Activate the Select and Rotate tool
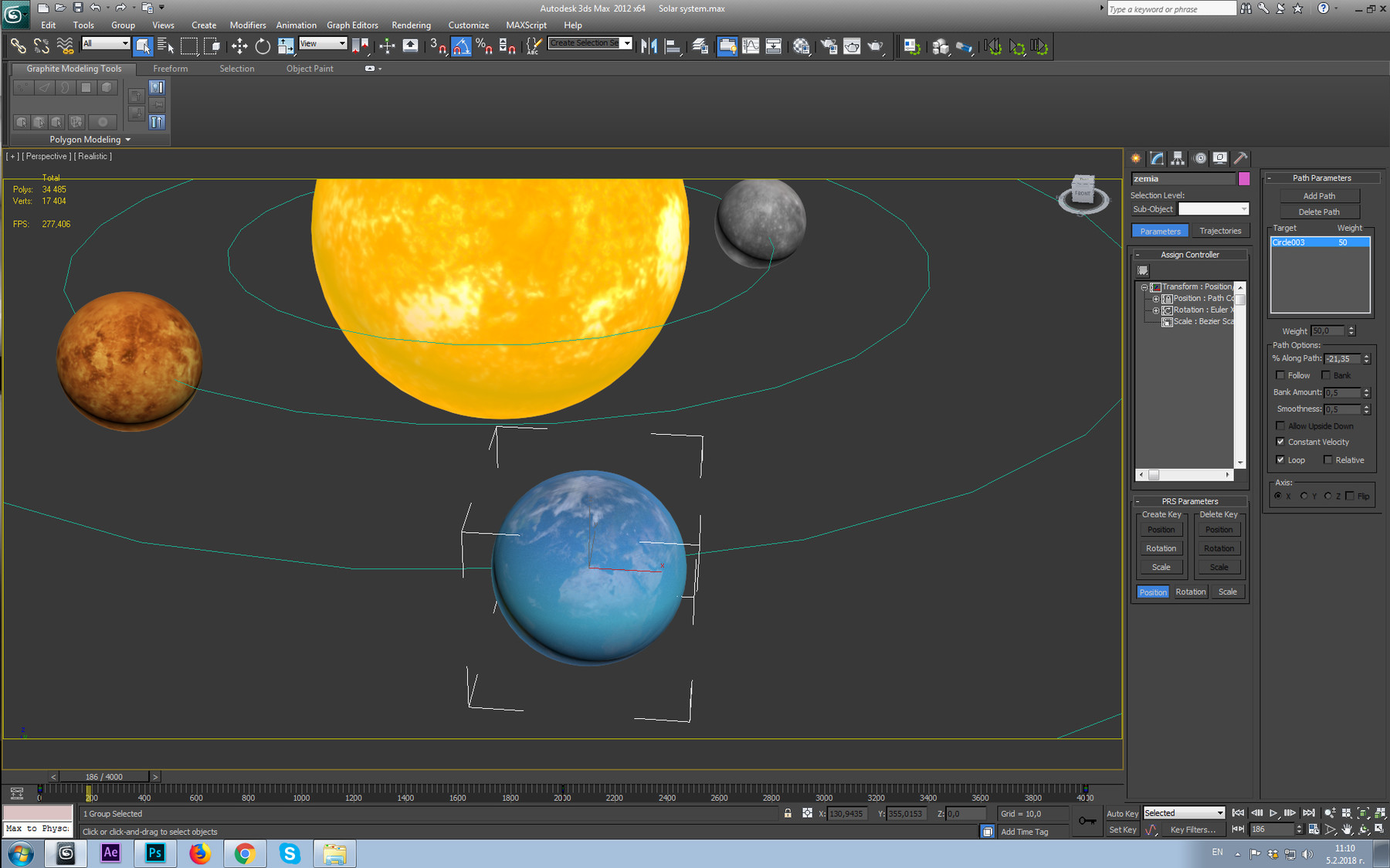 (261, 46)
